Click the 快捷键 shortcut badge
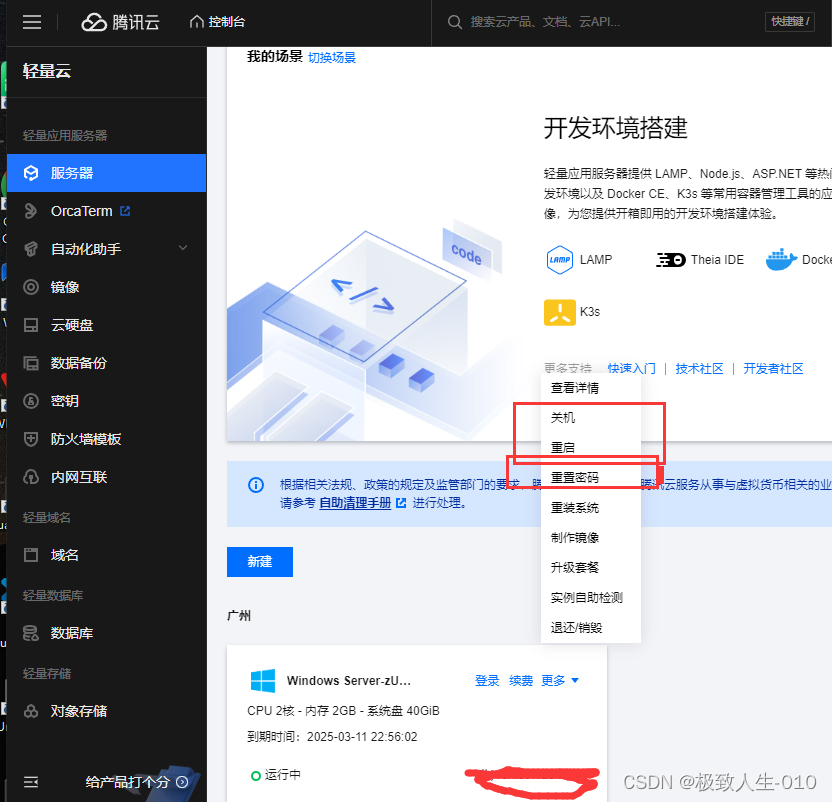Viewport: 832px width, 802px height. (790, 22)
